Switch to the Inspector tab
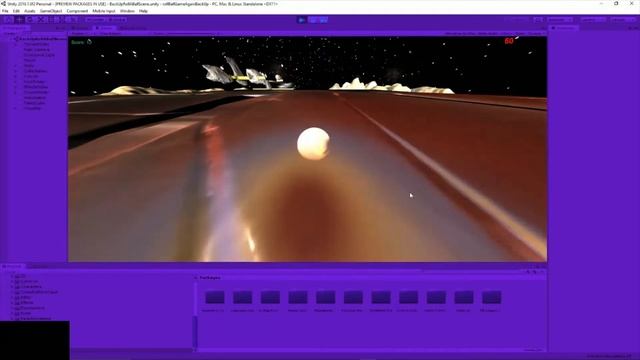The image size is (640, 360). pyautogui.click(x=564, y=28)
